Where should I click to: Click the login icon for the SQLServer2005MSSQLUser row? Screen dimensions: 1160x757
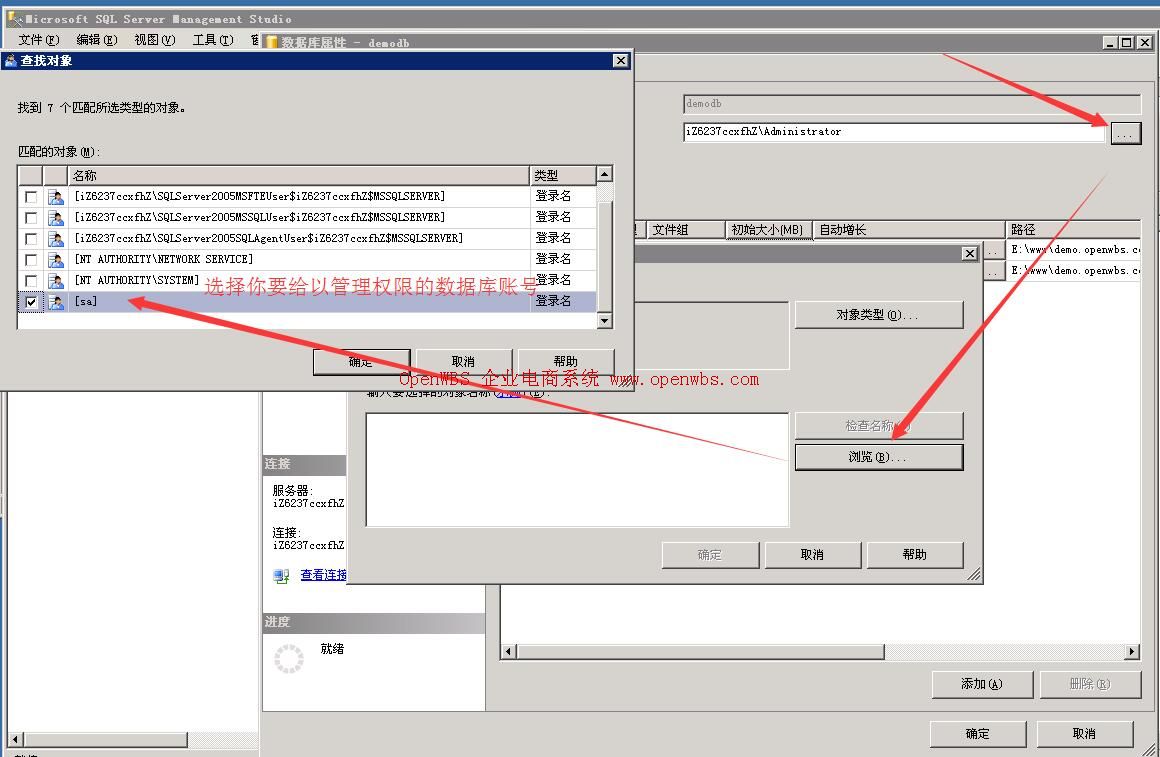pyautogui.click(x=56, y=218)
